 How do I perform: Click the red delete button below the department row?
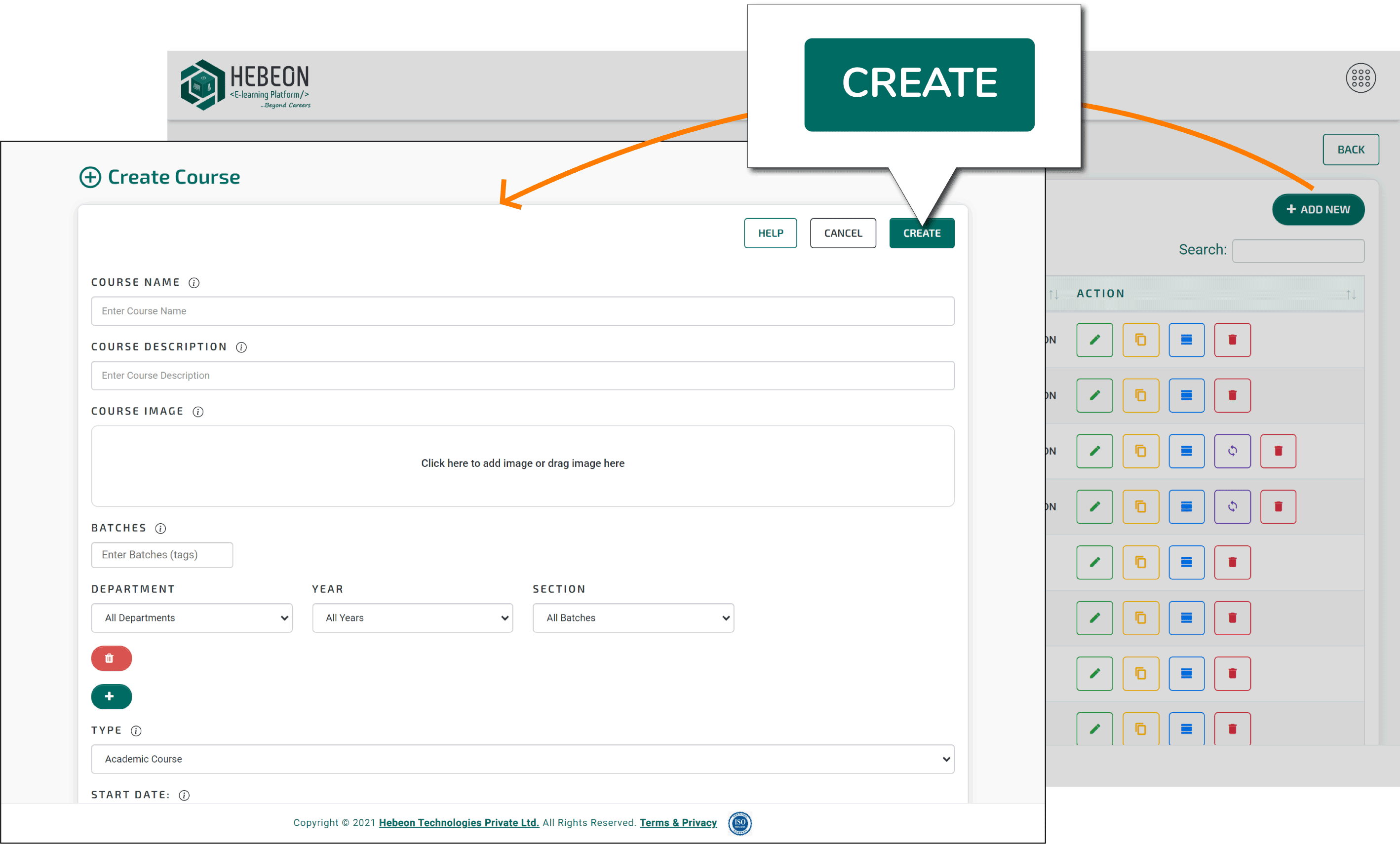point(111,658)
